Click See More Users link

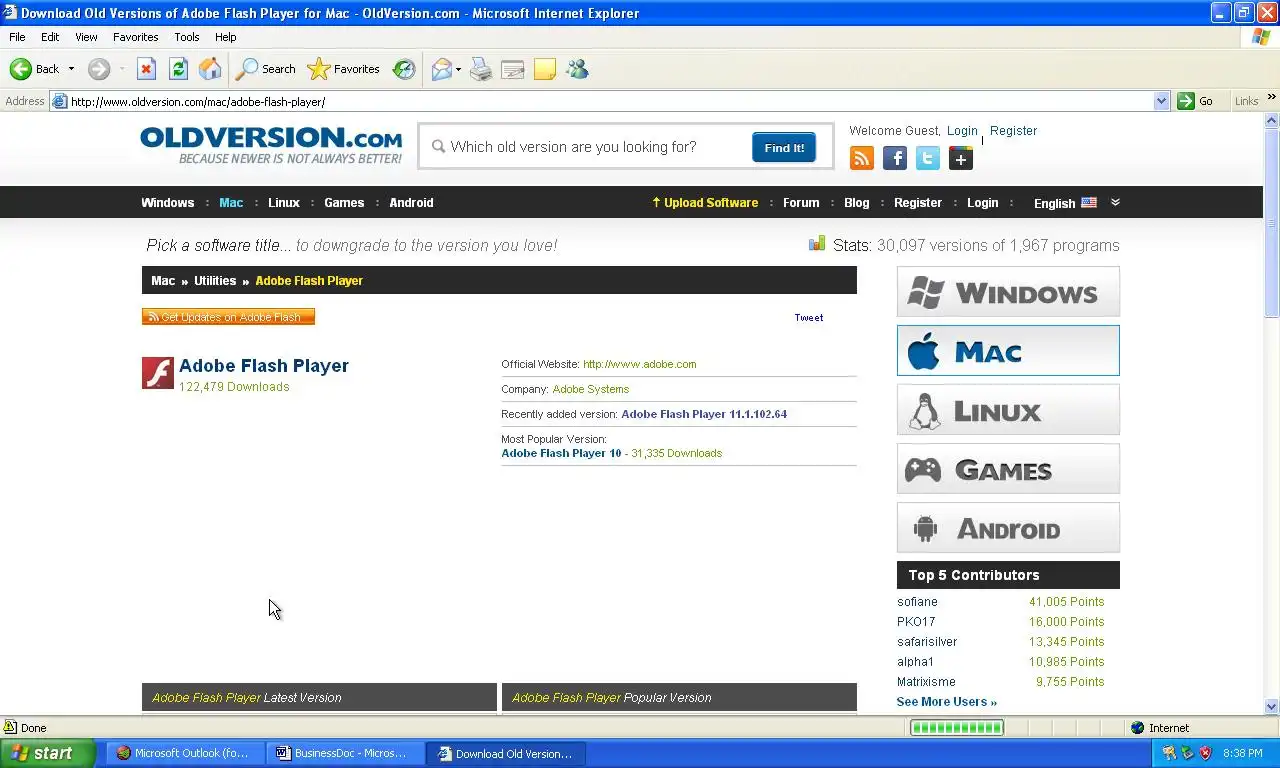[946, 702]
